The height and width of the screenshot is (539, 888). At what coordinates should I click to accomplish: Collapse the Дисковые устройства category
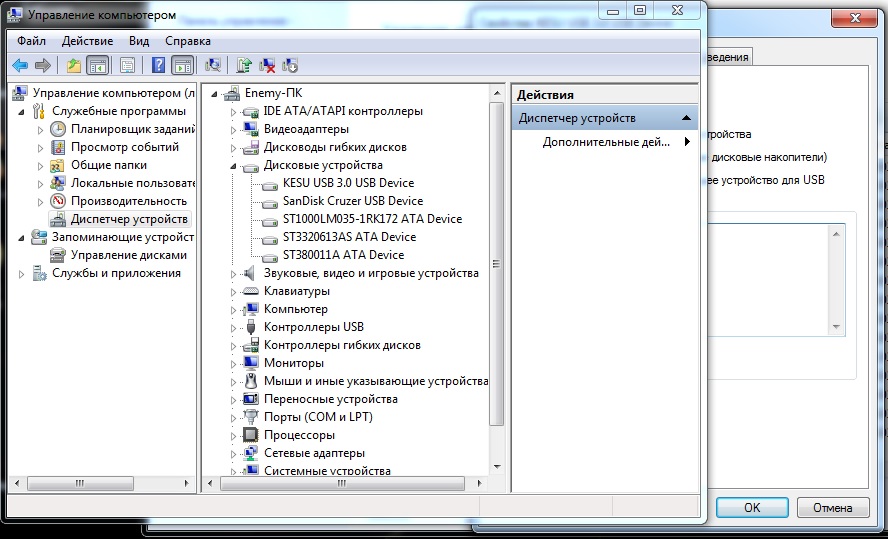(x=233, y=166)
